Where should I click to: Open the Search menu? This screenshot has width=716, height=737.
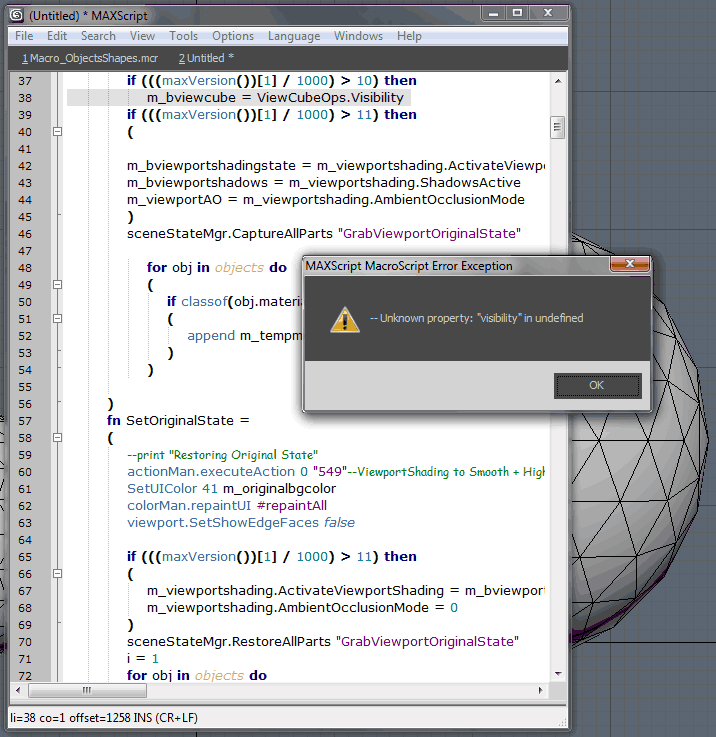click(x=98, y=36)
